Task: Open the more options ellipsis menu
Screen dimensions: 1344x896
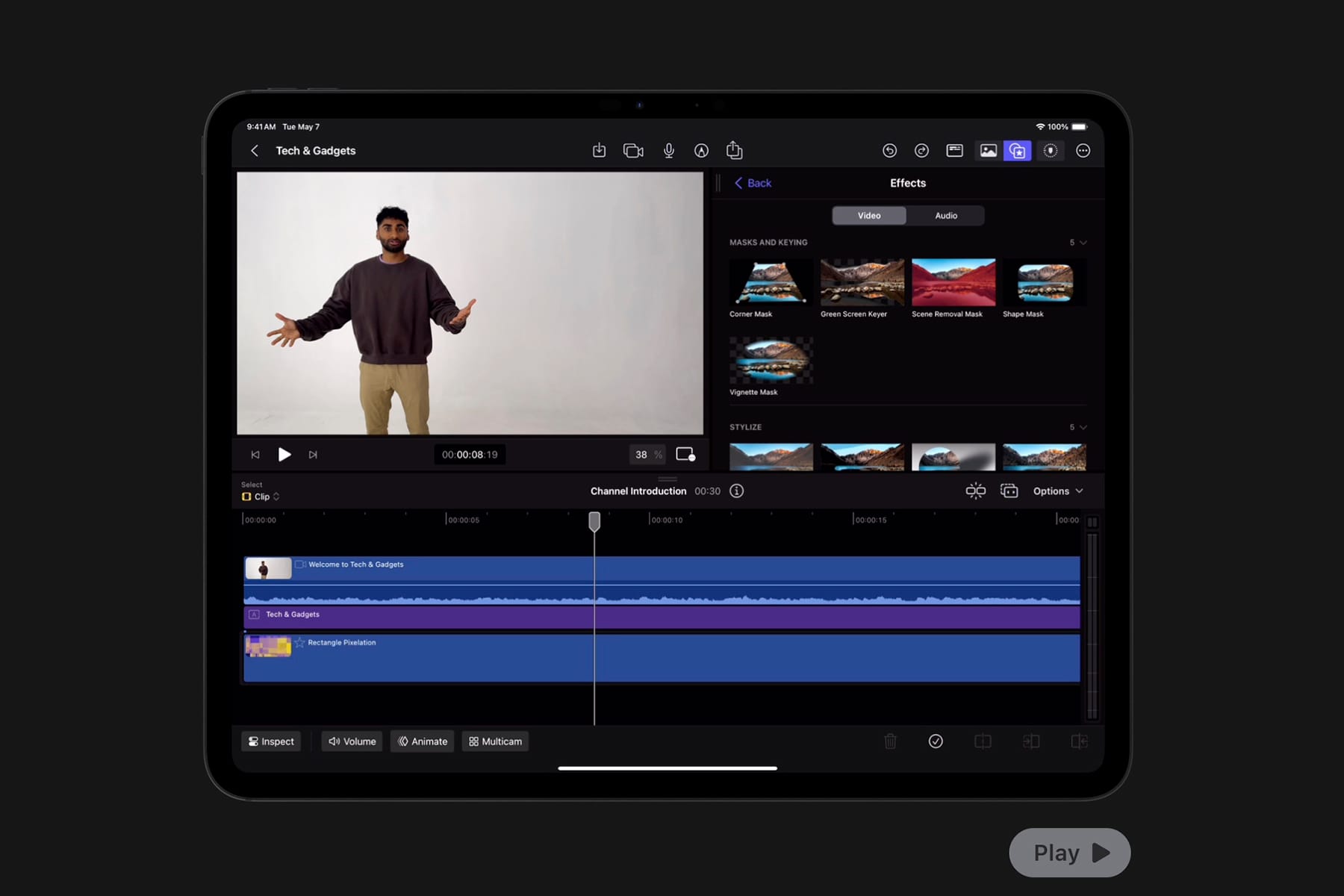Action: click(1083, 151)
